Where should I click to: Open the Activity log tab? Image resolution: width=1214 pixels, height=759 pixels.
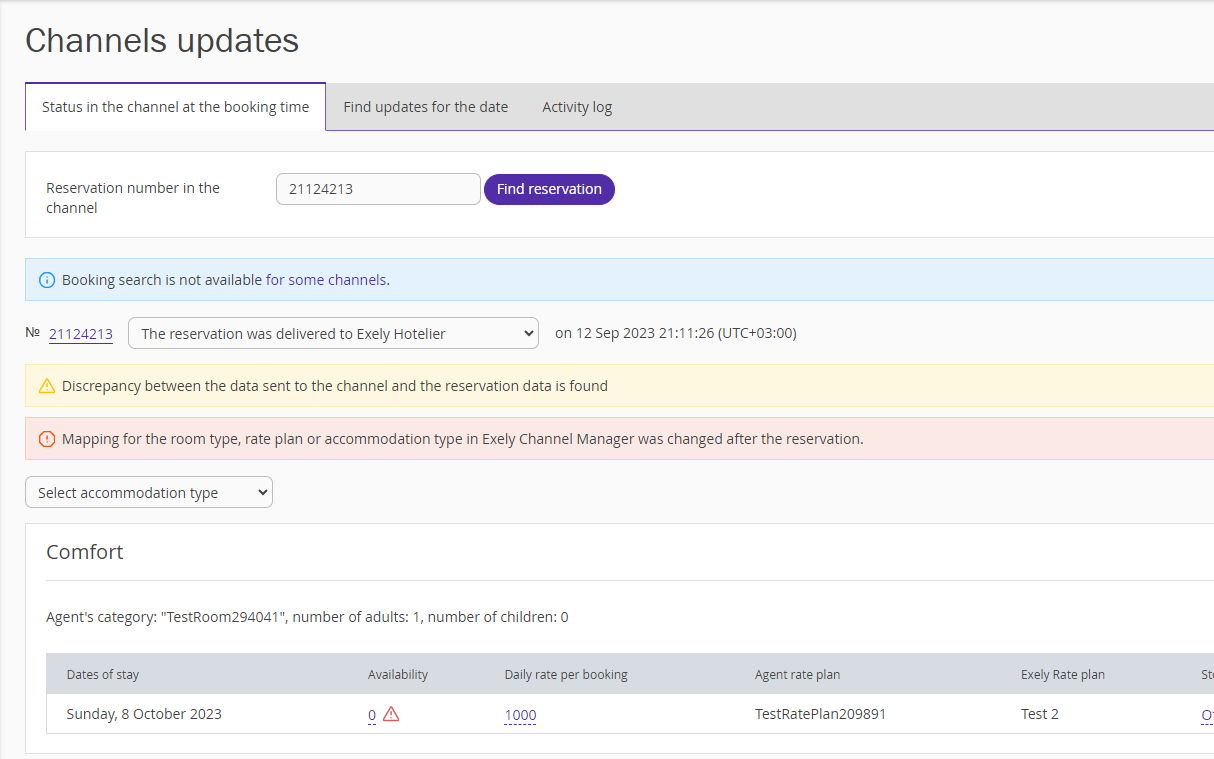pos(577,107)
